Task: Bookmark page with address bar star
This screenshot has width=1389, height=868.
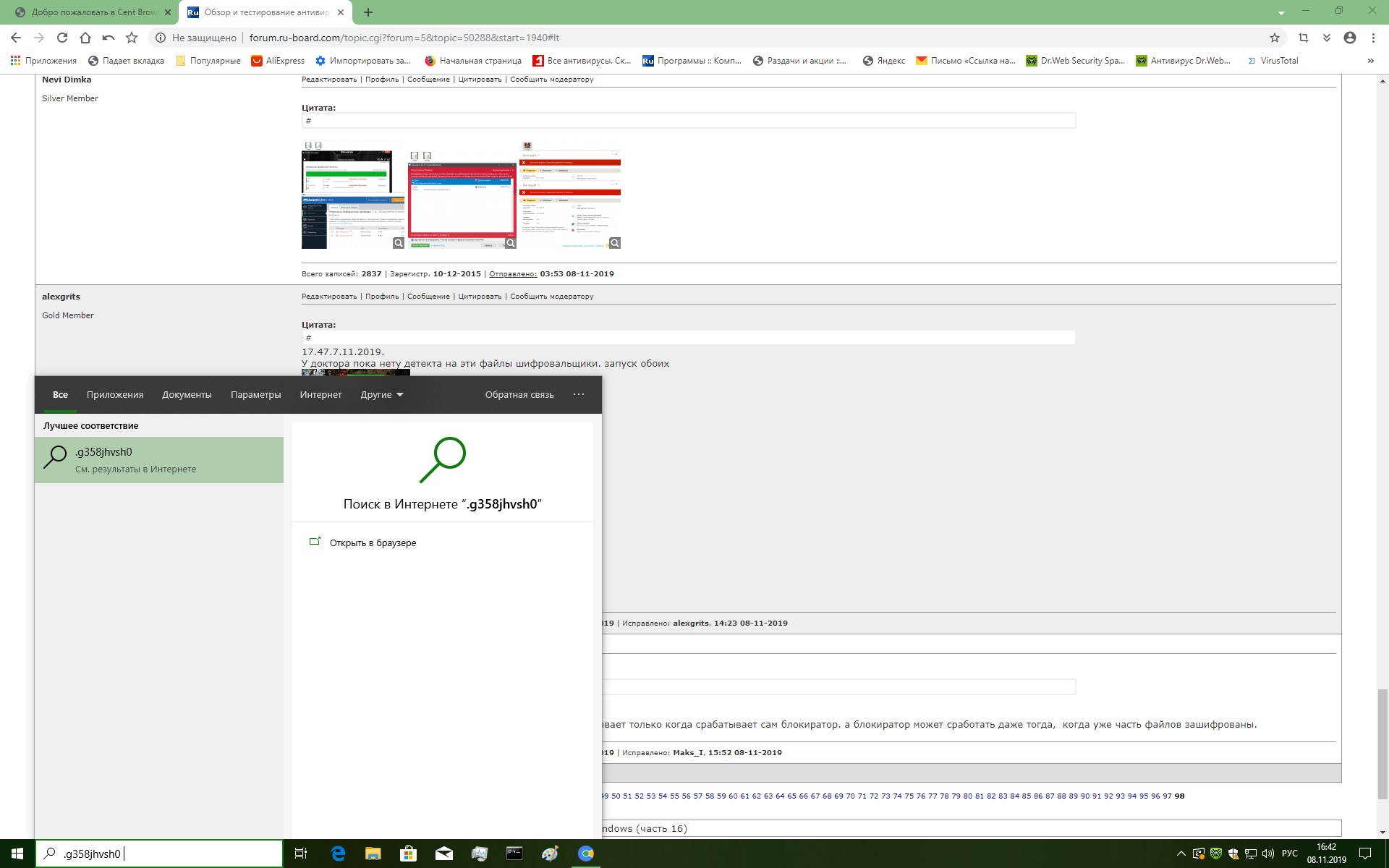Action: [x=1274, y=38]
